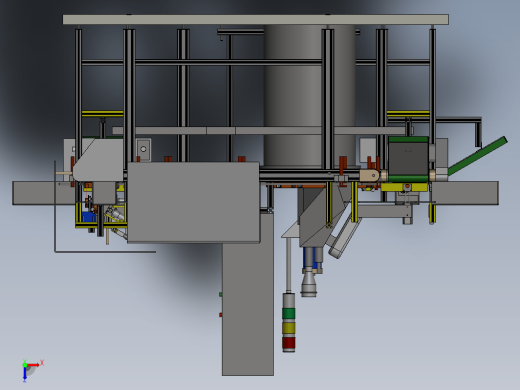
Task: Select the tall gray cabinet column at bottom
Action: 248,295
